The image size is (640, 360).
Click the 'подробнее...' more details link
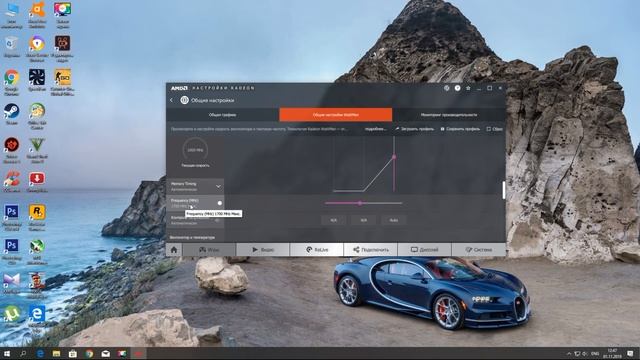pyautogui.click(x=375, y=129)
